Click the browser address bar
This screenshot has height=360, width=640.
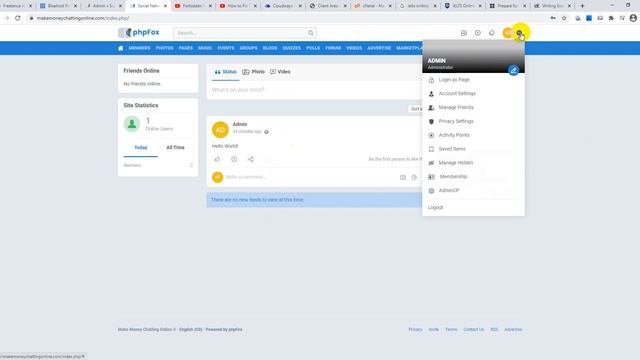pyautogui.click(x=286, y=18)
